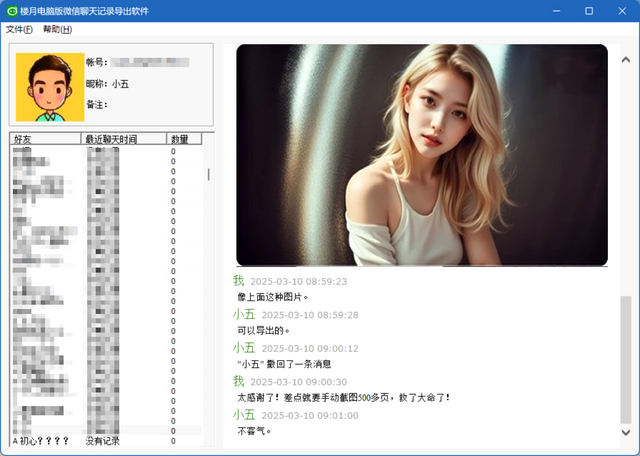Click the 2025-03-10 08:59:23 timestamp

coord(298,282)
